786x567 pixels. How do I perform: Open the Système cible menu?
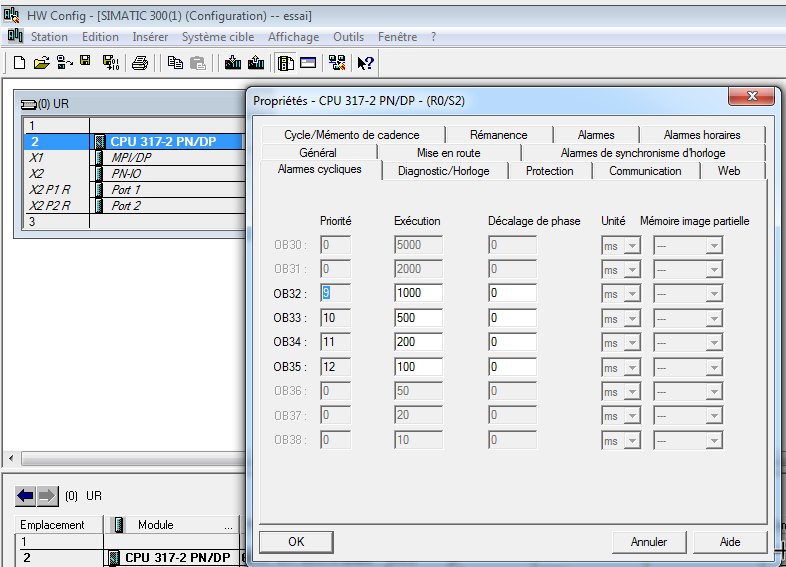click(217, 37)
